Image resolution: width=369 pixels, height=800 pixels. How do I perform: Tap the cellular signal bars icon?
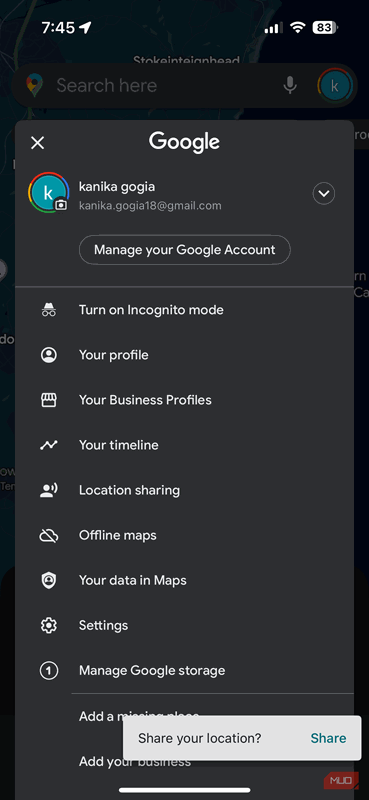click(x=274, y=28)
